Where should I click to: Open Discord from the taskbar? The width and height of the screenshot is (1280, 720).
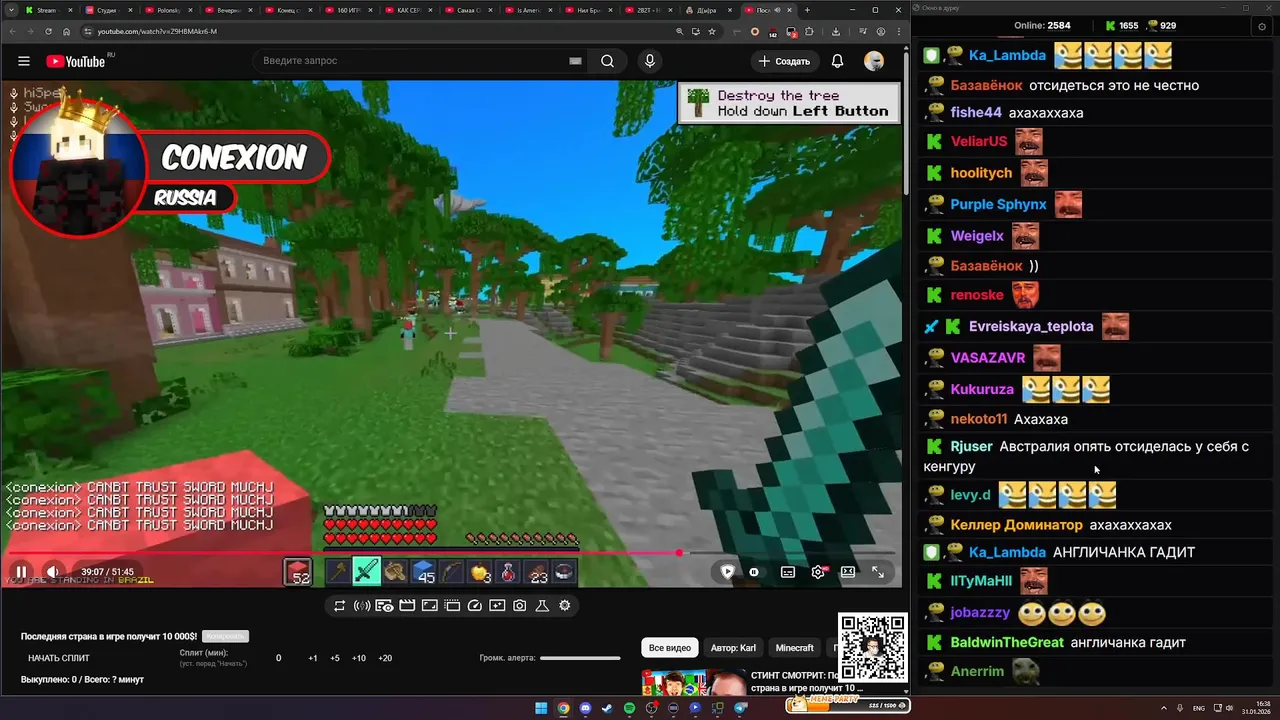585,708
